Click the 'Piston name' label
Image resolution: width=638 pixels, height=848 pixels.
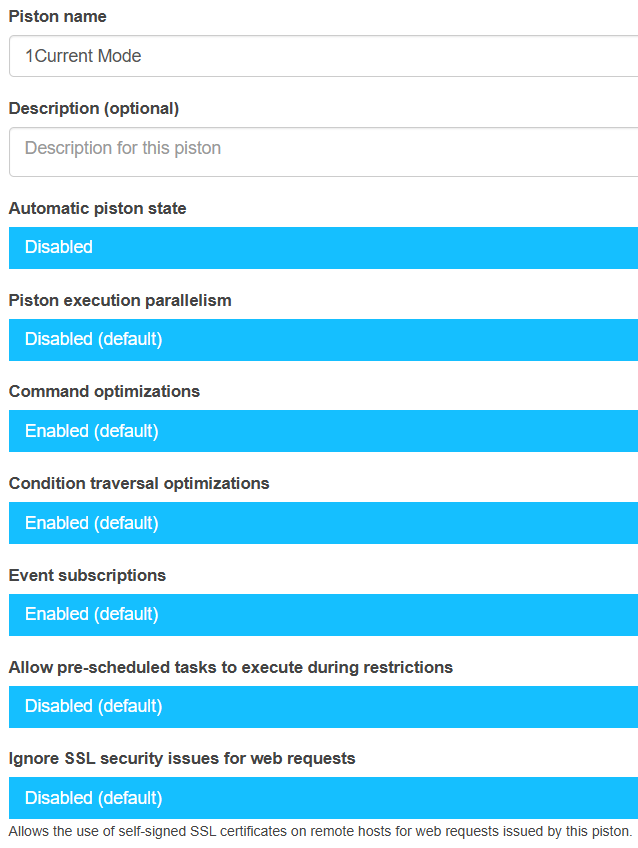pyautogui.click(x=57, y=16)
